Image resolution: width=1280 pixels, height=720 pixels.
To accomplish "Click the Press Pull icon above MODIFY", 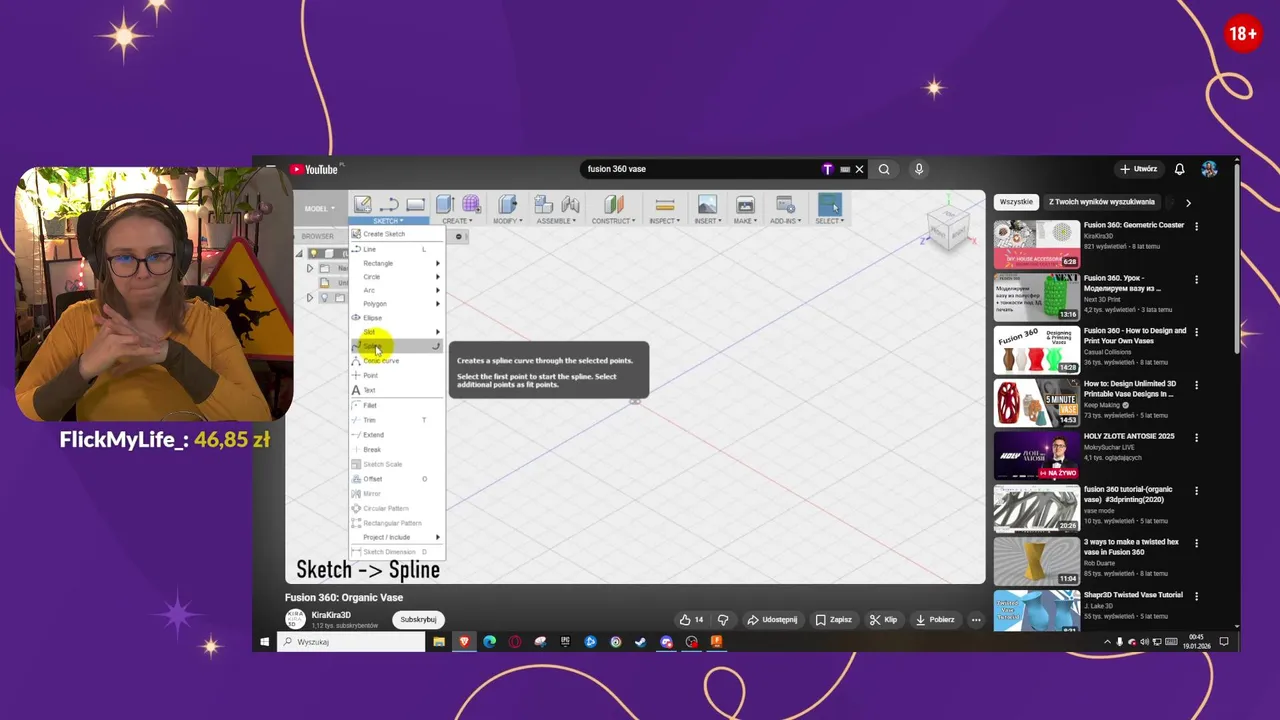I will click(508, 205).
